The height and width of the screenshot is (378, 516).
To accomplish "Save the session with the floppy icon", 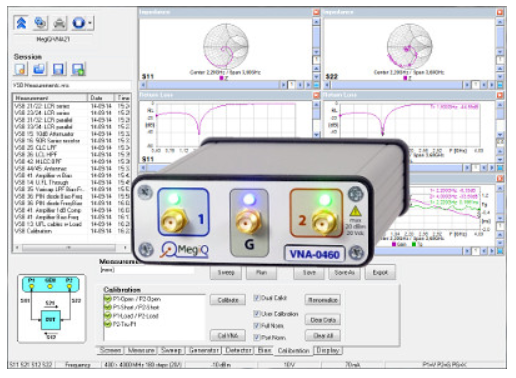I will (x=59, y=69).
